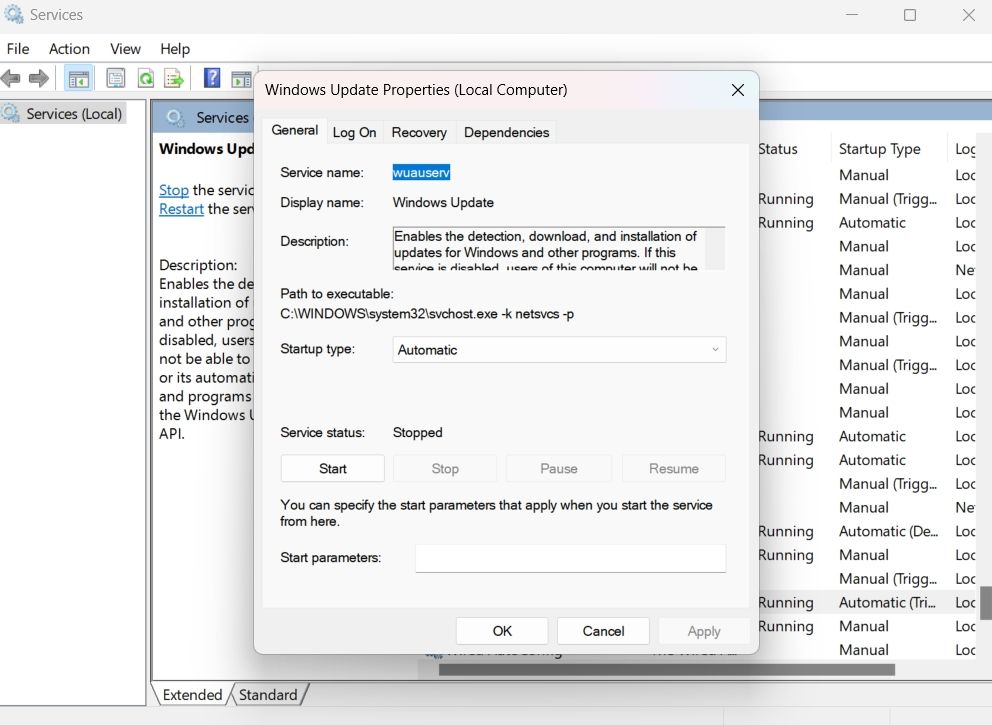Click the Resume button in the dialog

tap(674, 469)
